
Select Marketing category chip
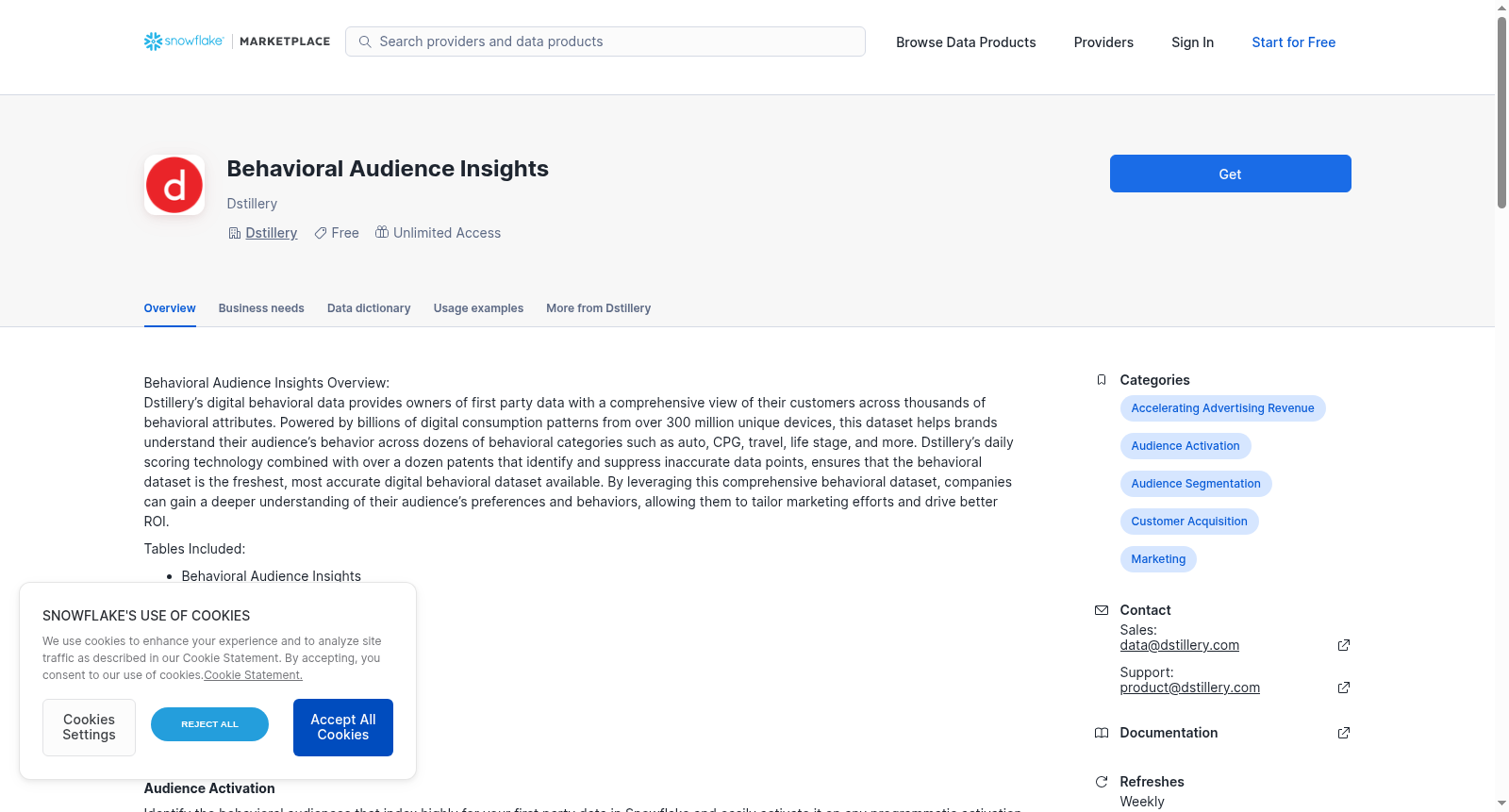(x=1158, y=559)
